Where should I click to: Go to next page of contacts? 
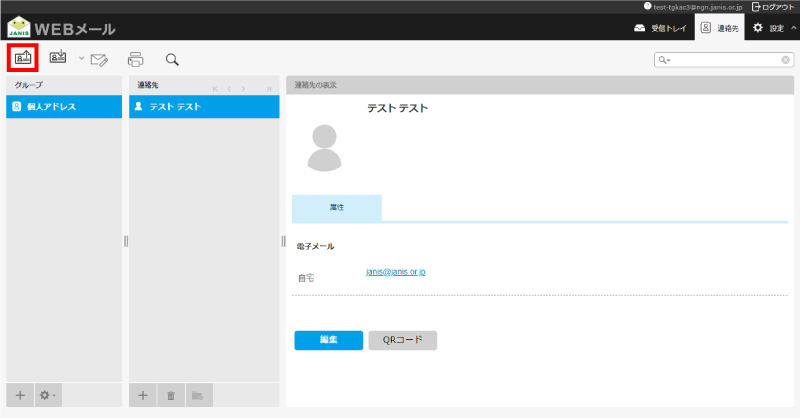point(243,89)
